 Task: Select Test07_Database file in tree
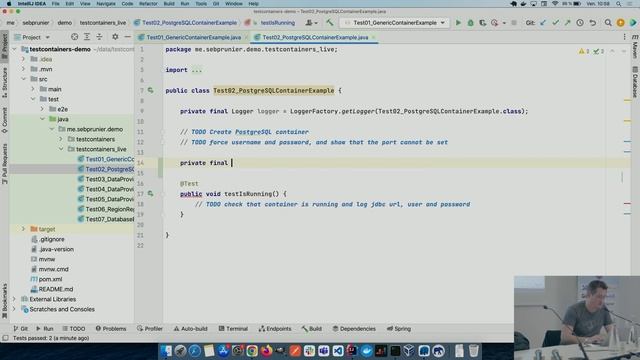(x=106, y=219)
